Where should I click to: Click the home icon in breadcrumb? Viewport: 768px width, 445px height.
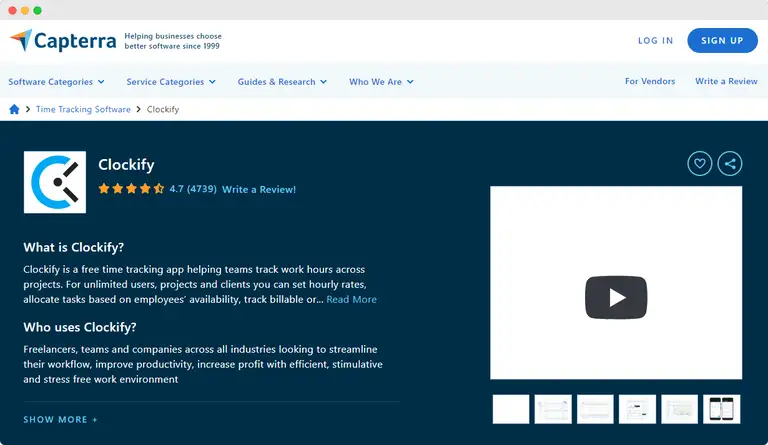coord(14,109)
